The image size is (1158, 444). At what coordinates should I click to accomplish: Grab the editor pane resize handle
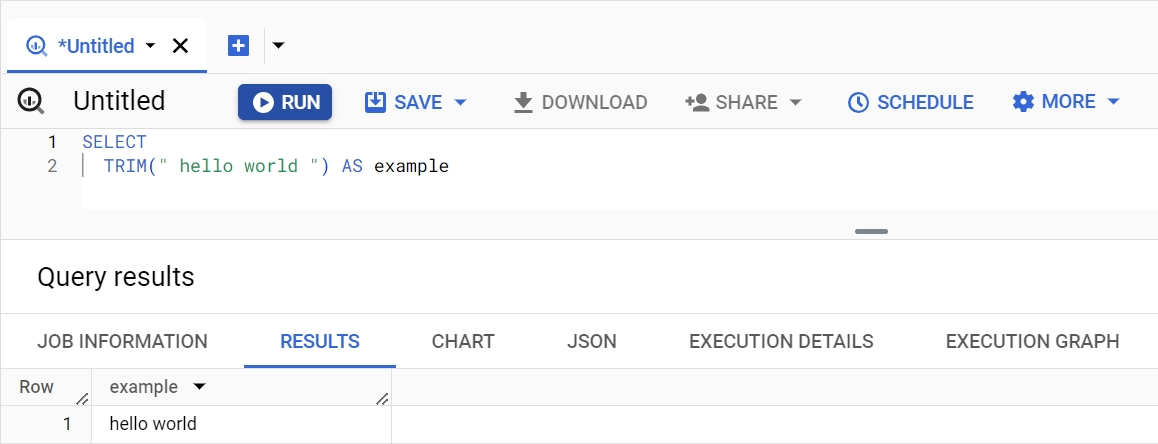coord(871,231)
